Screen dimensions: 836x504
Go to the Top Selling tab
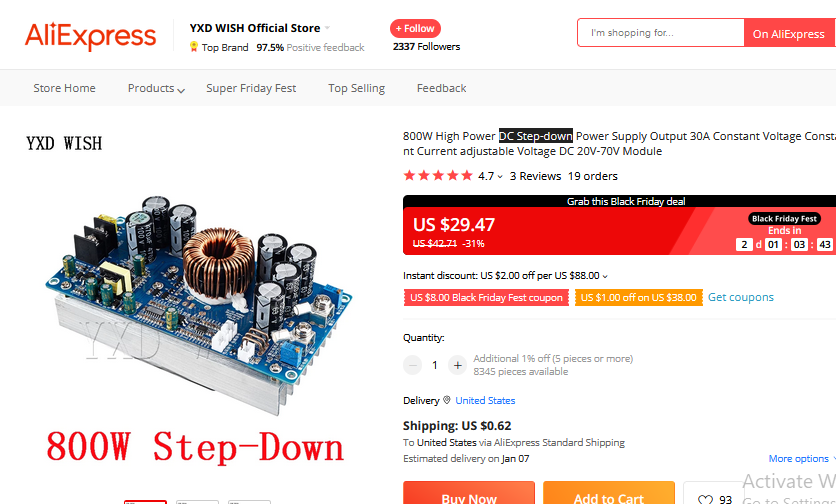(x=356, y=88)
